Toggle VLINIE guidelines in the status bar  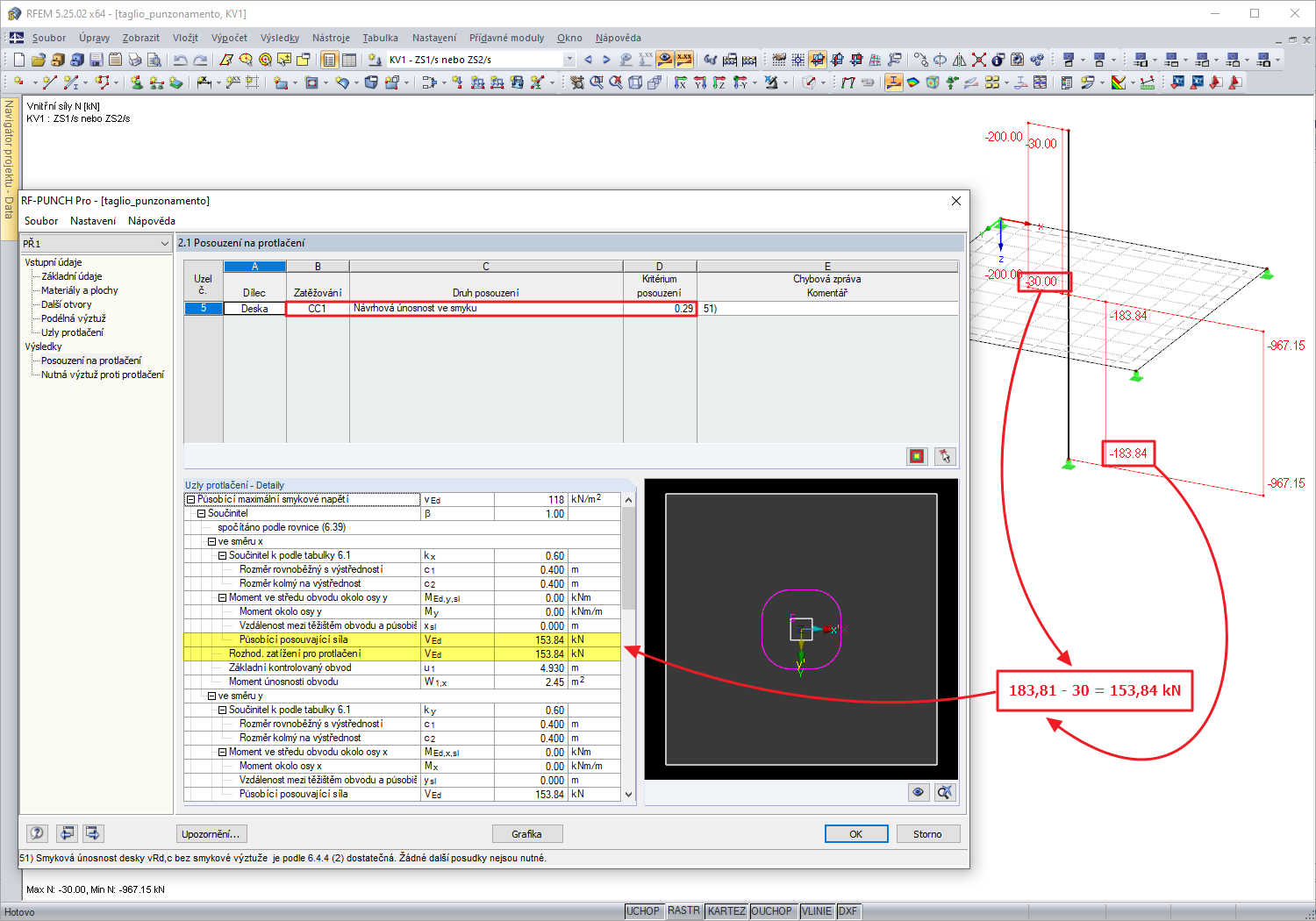[817, 911]
